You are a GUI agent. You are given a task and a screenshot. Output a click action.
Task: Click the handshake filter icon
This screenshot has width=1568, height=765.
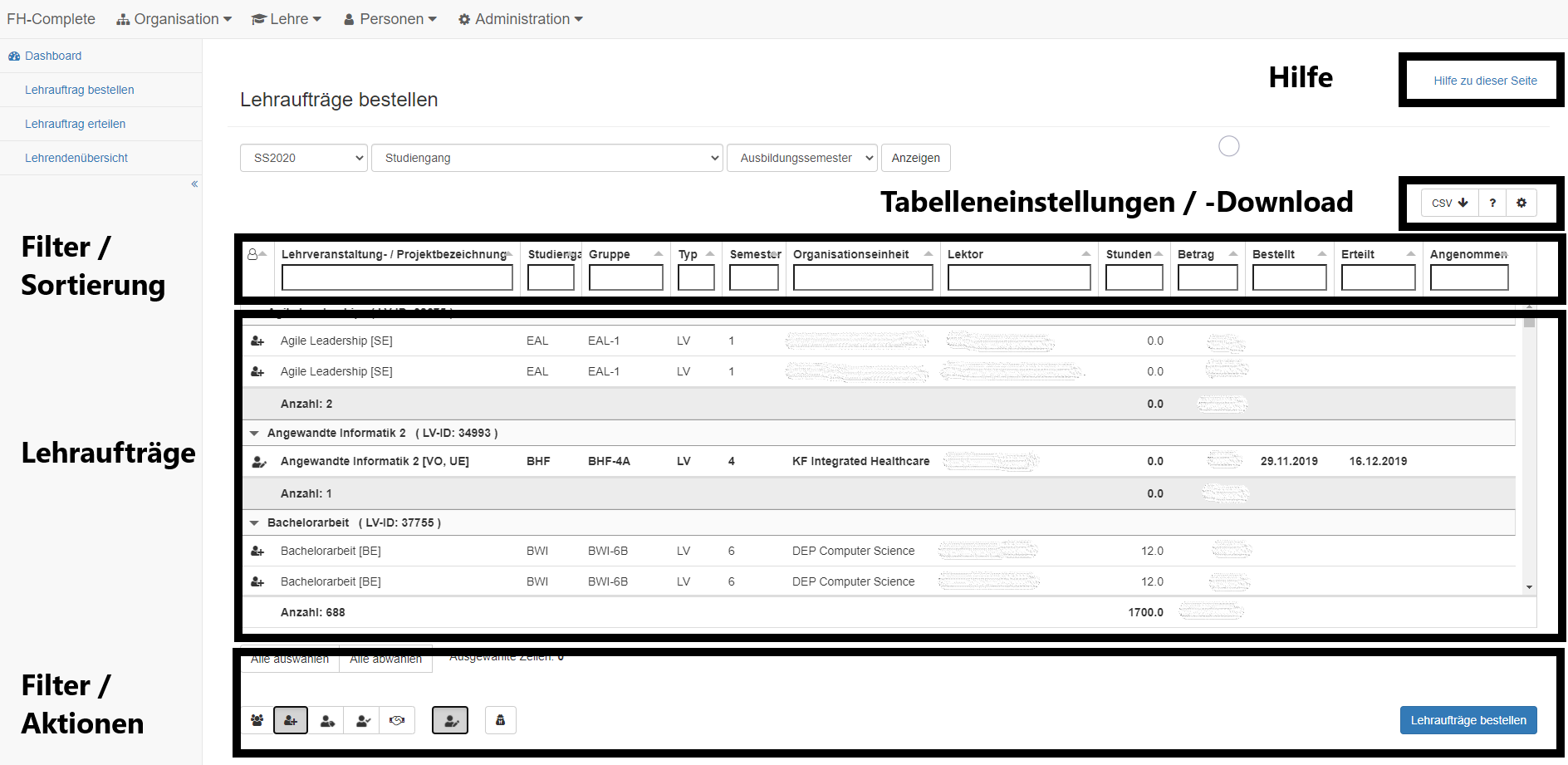[397, 720]
